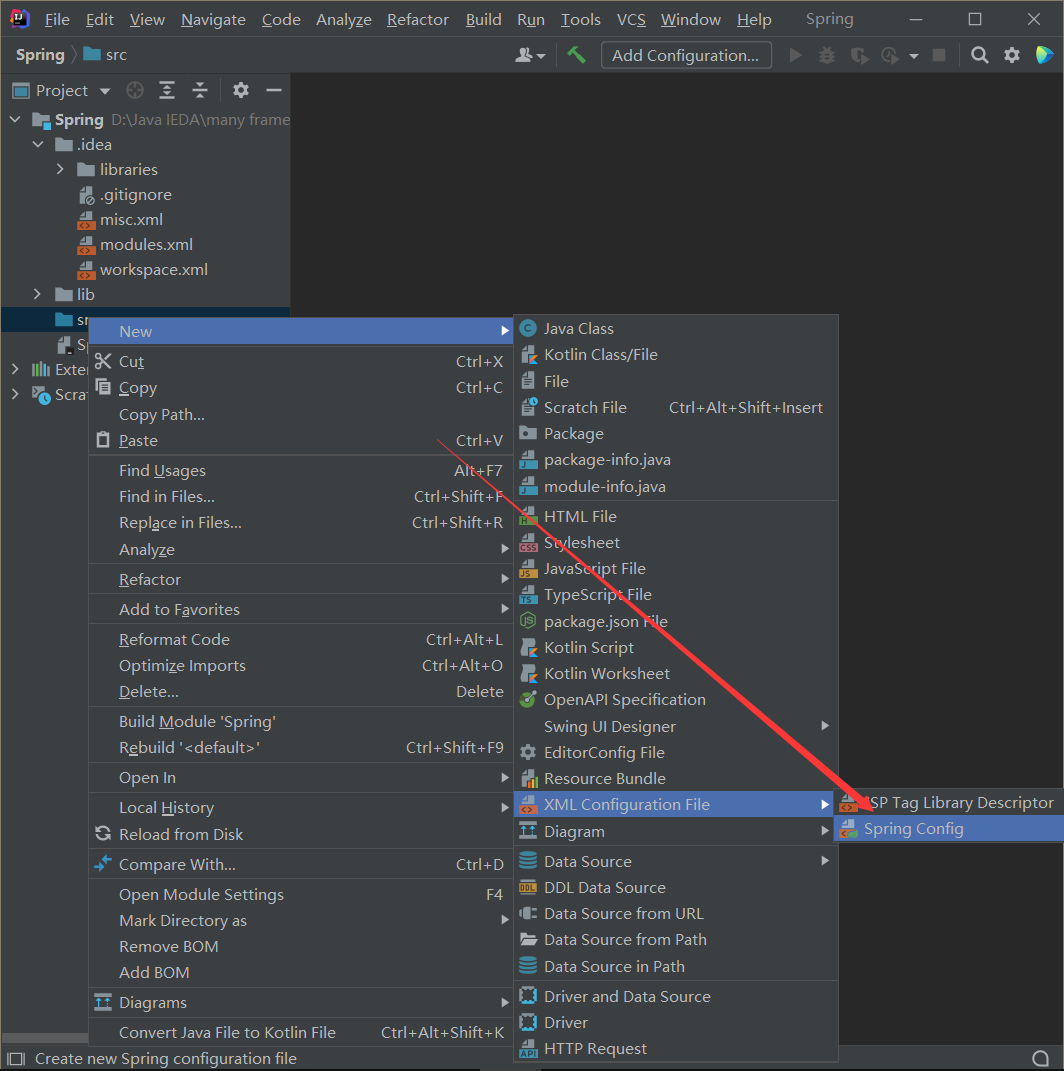Viewport: 1064px width, 1071px height.
Task: Click the Build project hammer icon
Action: tap(576, 55)
